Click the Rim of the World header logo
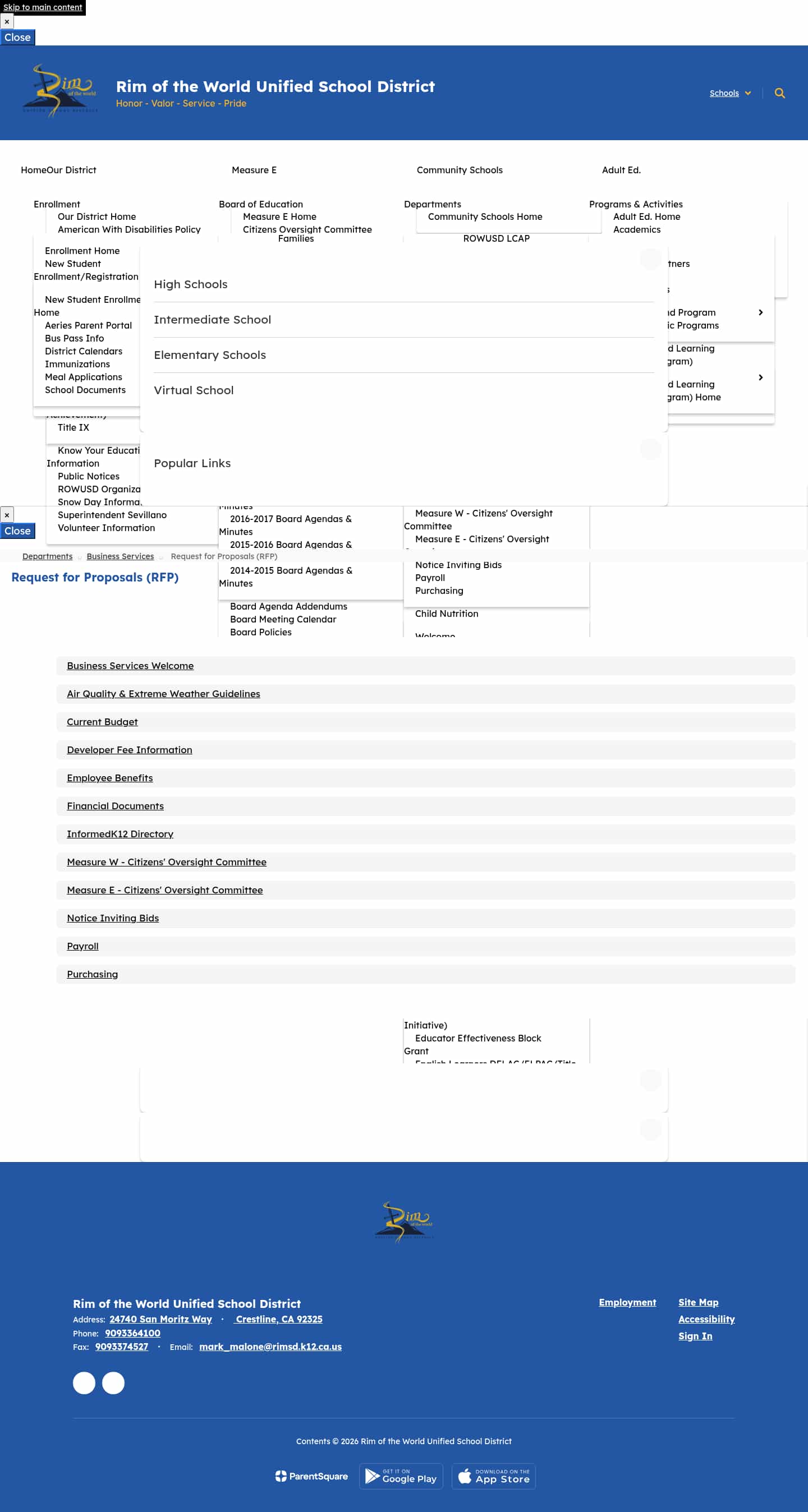The height and width of the screenshot is (1512, 808). point(61,91)
